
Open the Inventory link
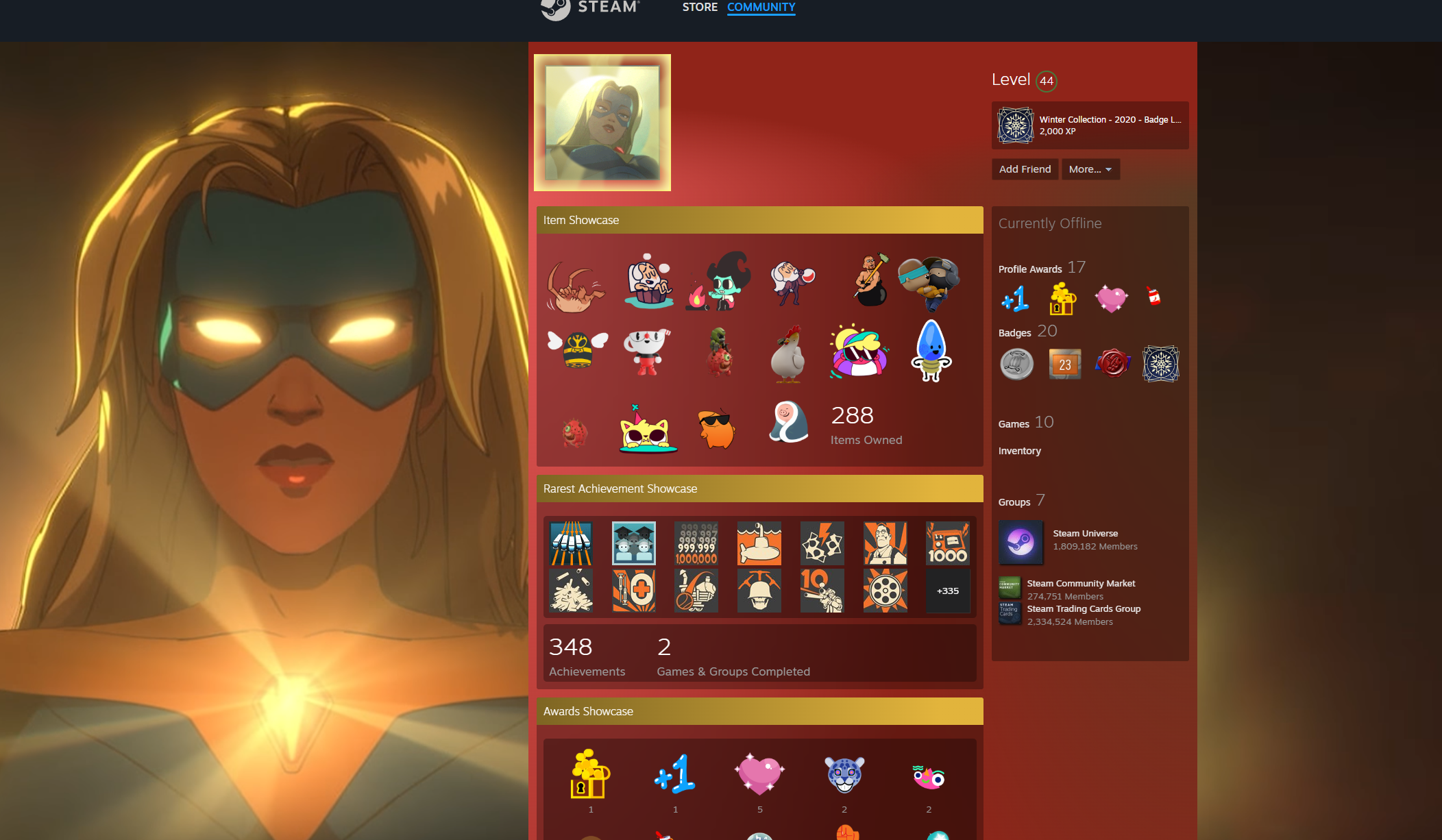(1019, 451)
